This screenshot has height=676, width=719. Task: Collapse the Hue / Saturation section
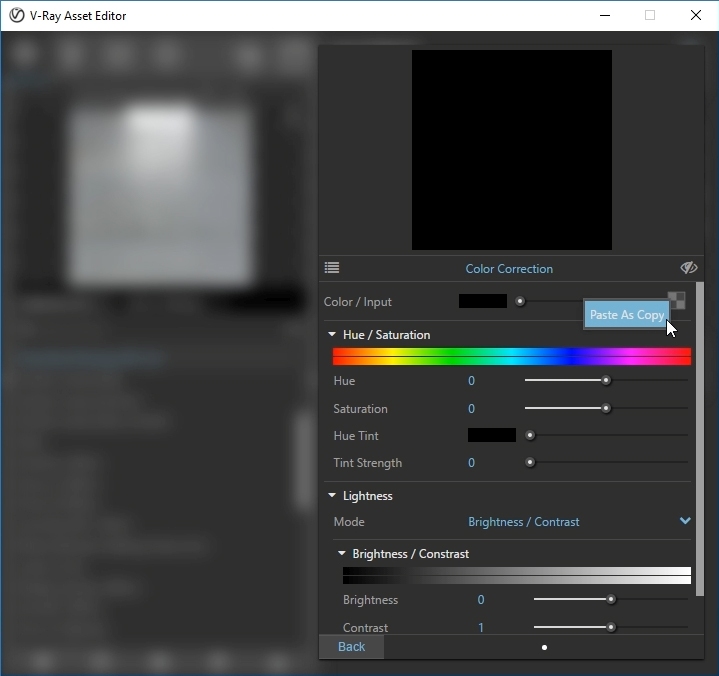tap(332, 335)
